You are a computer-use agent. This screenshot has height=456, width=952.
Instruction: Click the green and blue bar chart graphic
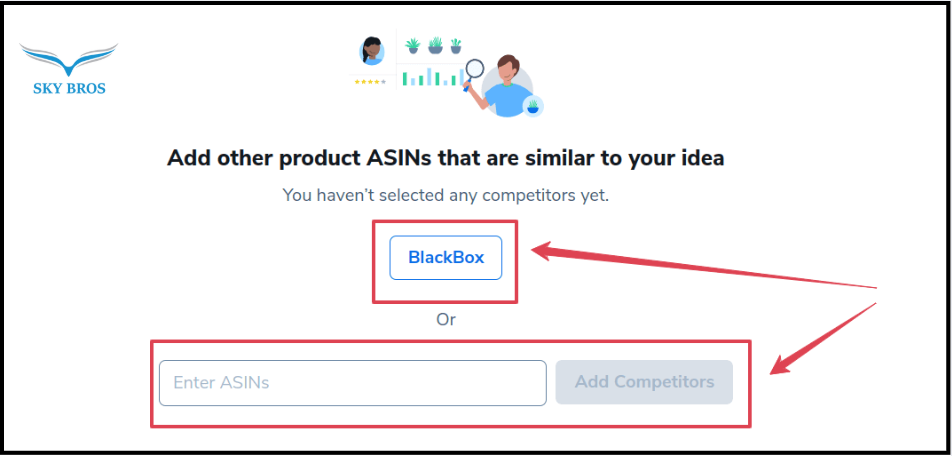[430, 77]
